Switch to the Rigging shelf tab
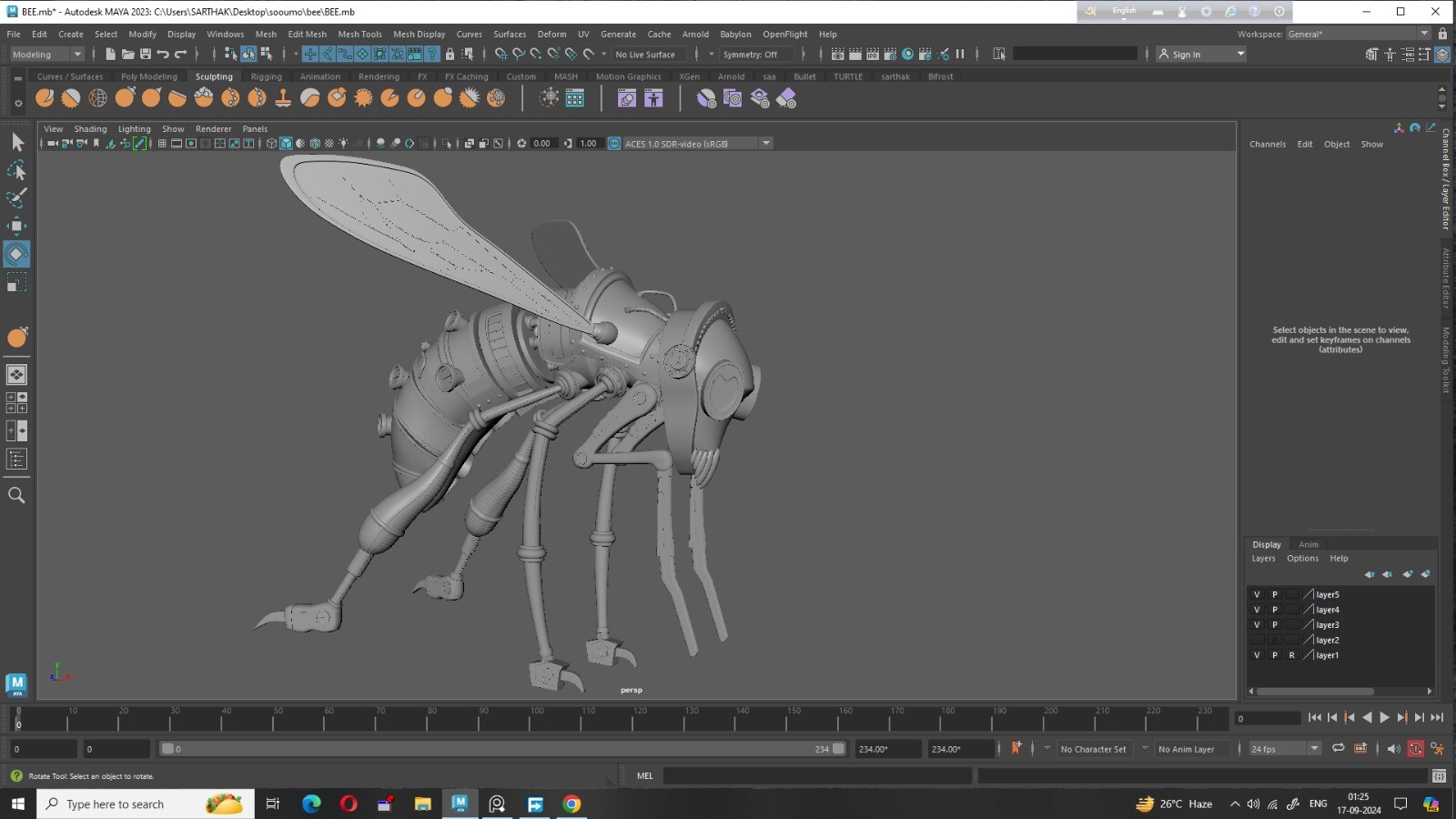 coord(266,76)
